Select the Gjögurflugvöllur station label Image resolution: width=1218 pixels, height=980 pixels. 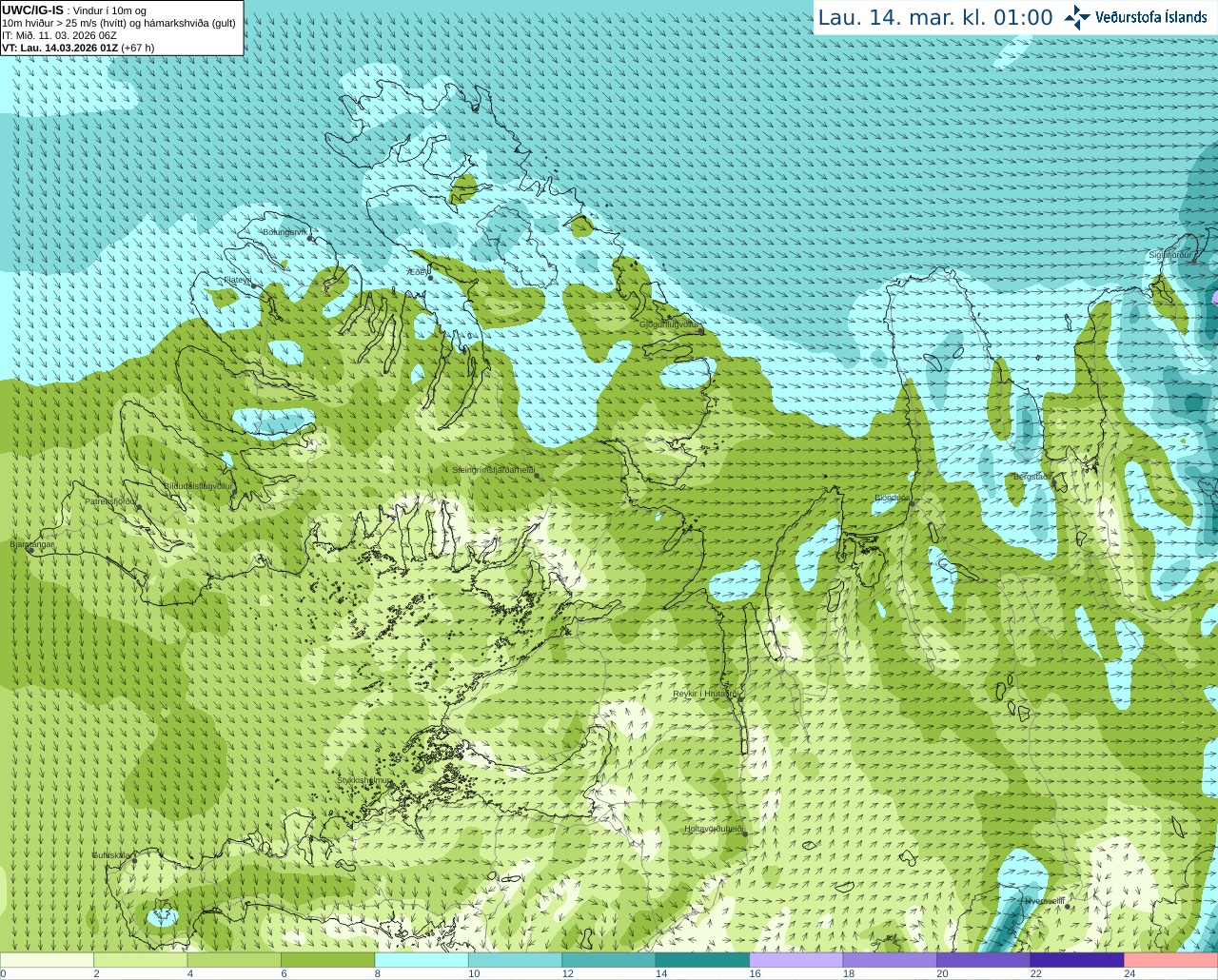(669, 324)
